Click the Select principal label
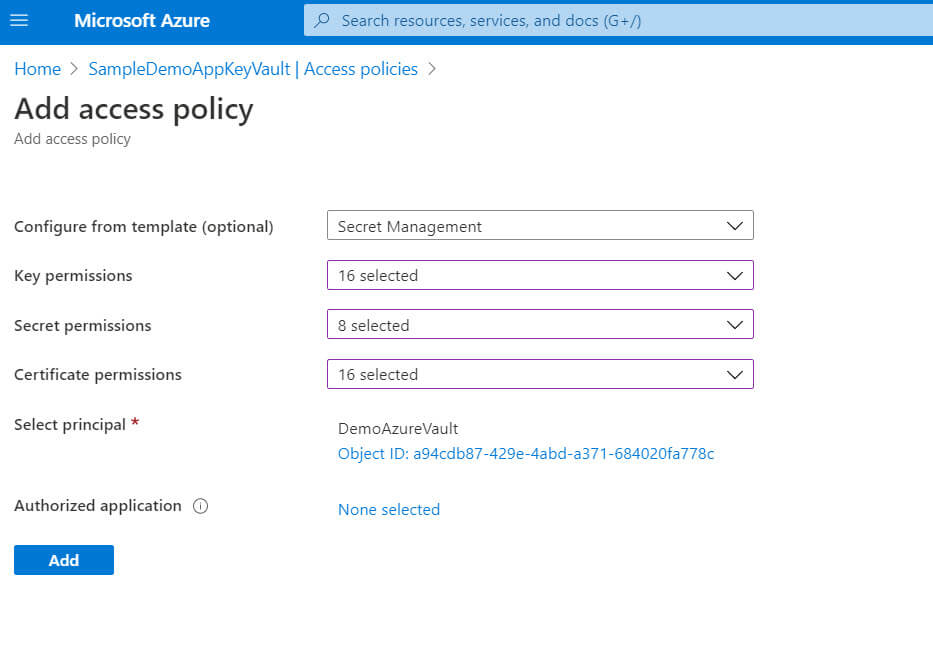Viewport: 933px width, 654px height. click(70, 425)
